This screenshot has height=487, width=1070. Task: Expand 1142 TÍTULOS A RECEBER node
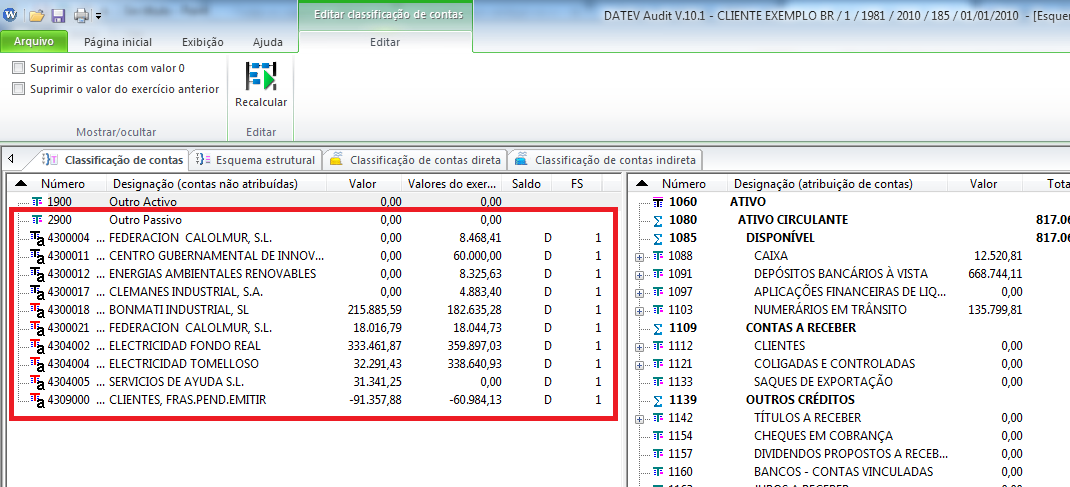tap(639, 418)
